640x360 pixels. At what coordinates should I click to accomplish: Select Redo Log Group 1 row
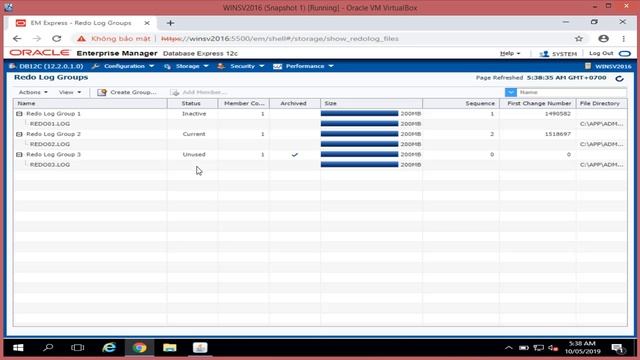tap(320, 114)
